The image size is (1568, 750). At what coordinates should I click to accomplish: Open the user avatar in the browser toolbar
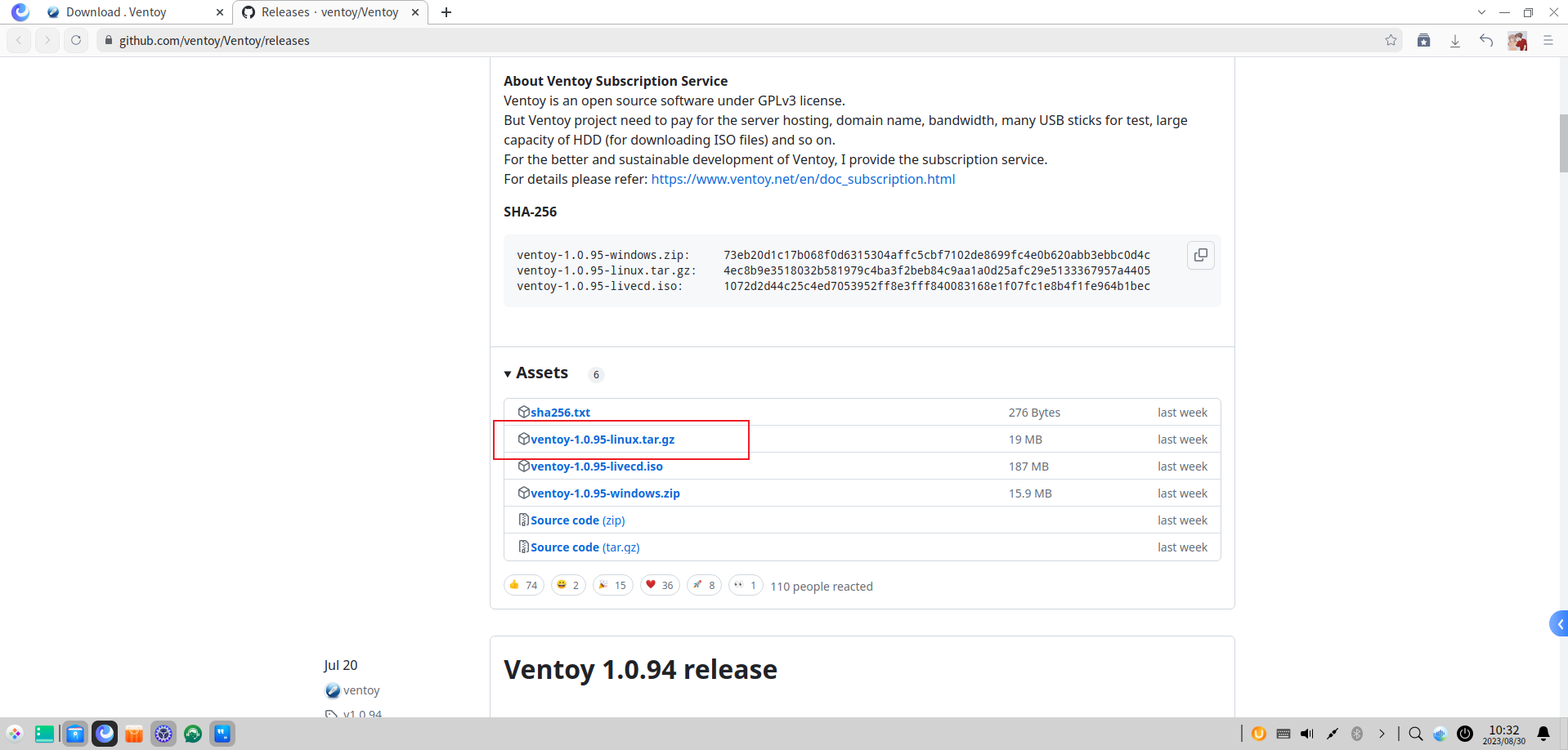[1517, 41]
